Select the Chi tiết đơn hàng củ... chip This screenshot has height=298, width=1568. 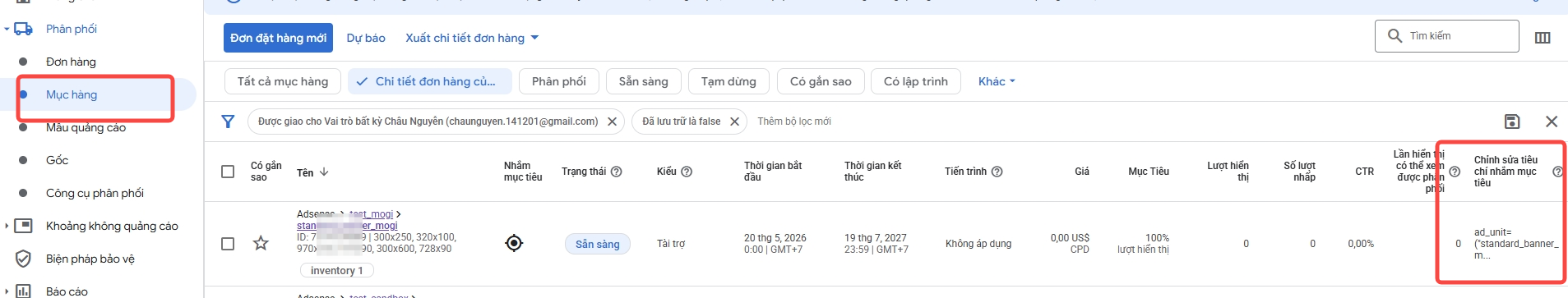(x=430, y=81)
